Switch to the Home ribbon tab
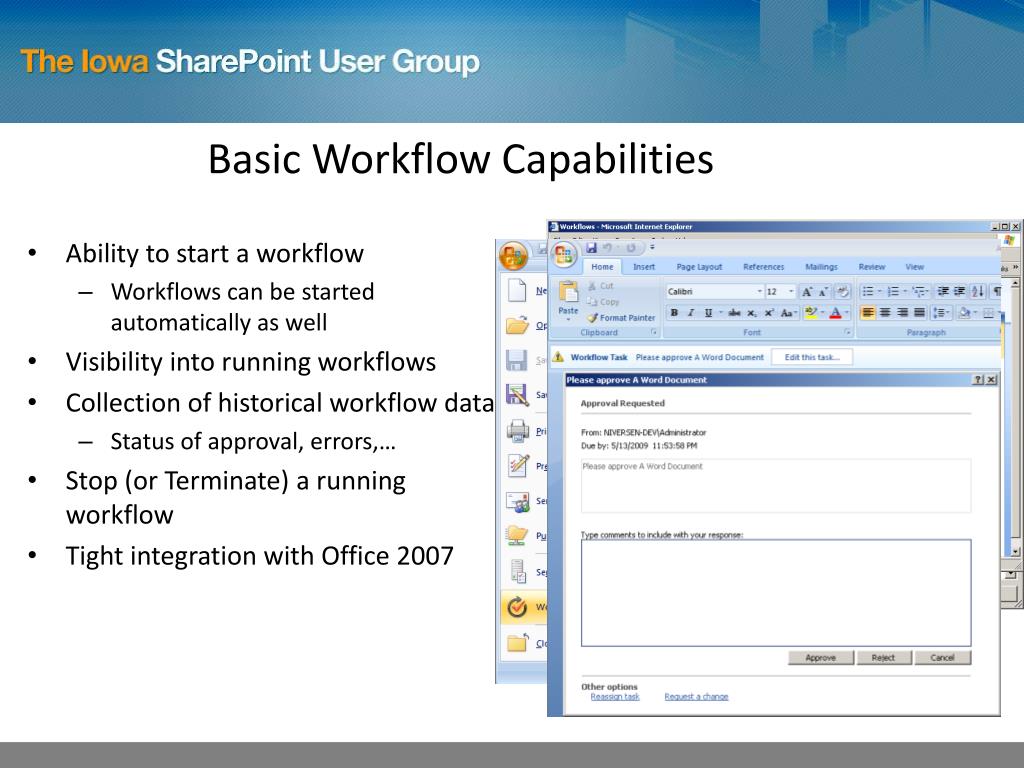Viewport: 1024px width, 768px height. coord(602,267)
